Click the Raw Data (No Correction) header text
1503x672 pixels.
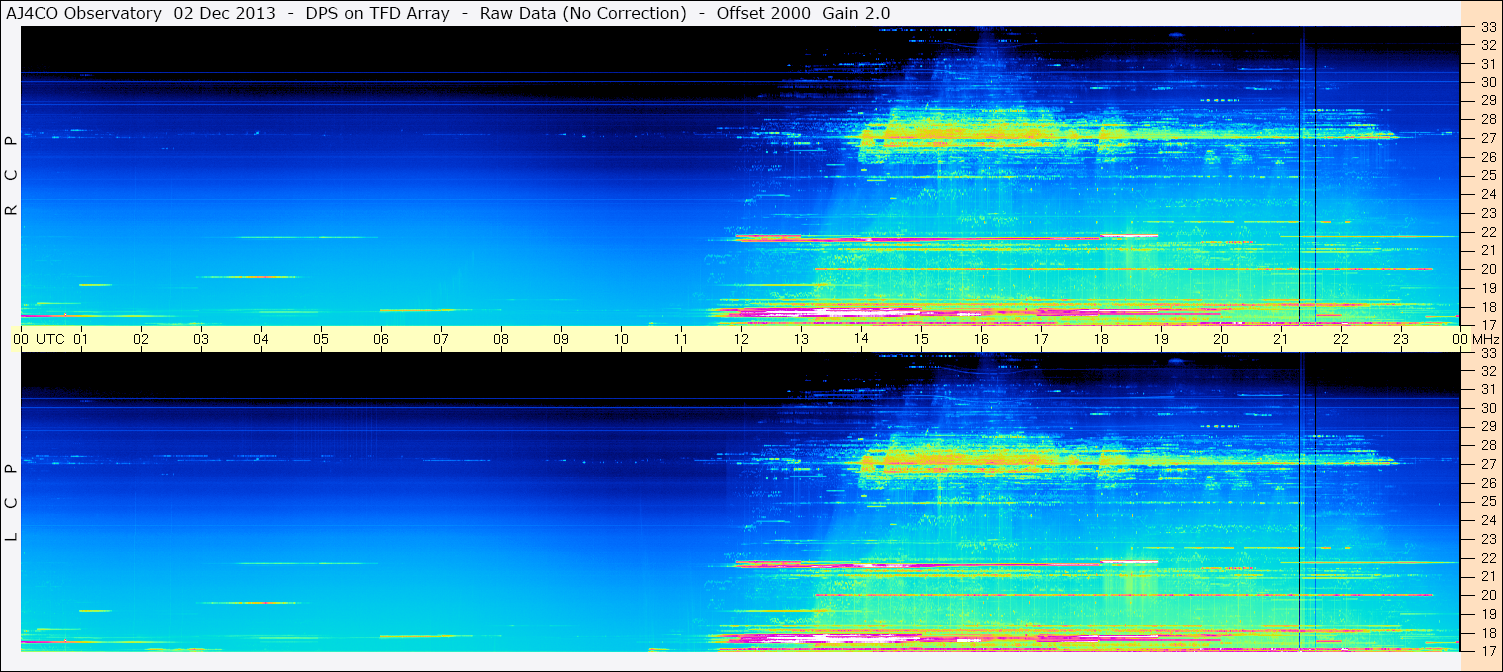point(583,13)
